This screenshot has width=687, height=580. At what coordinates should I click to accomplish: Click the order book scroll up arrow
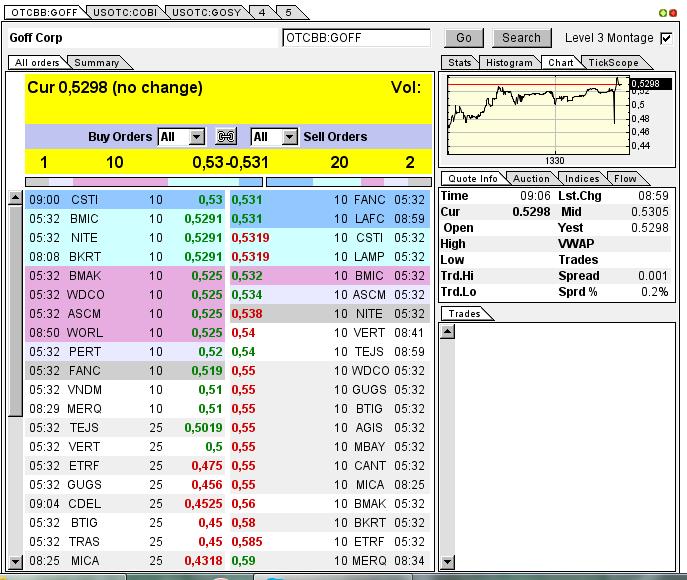15,198
